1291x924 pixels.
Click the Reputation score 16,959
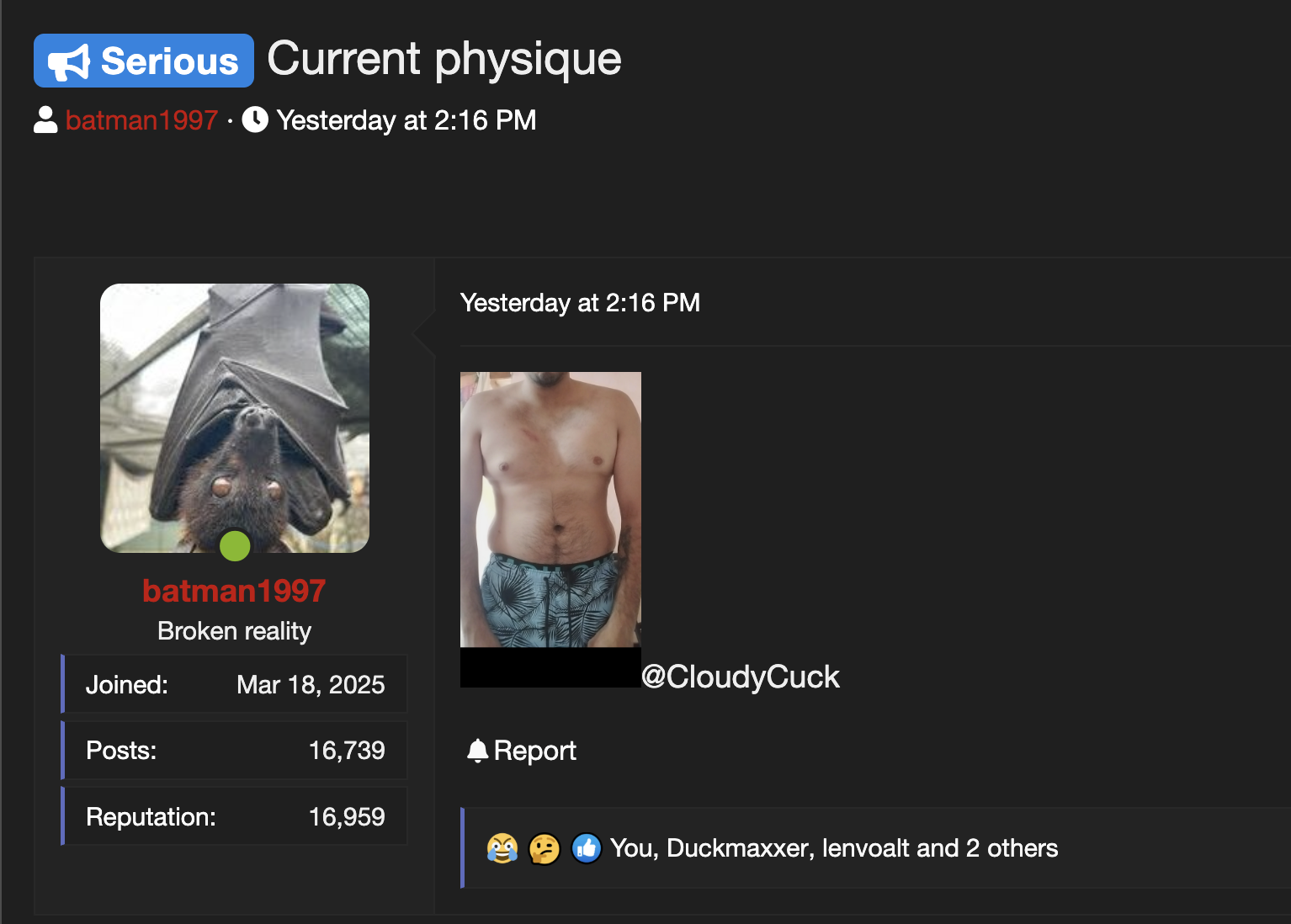[x=347, y=816]
